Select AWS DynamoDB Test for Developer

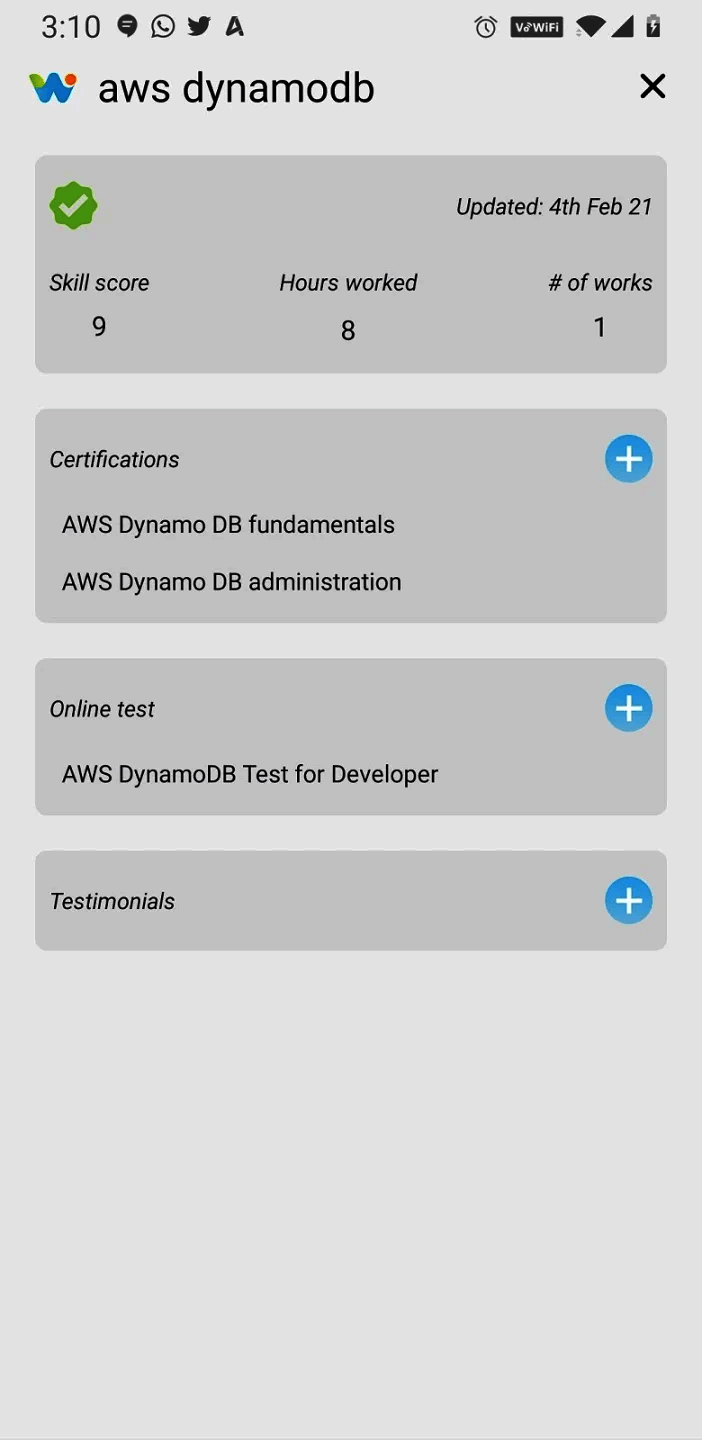coord(249,773)
